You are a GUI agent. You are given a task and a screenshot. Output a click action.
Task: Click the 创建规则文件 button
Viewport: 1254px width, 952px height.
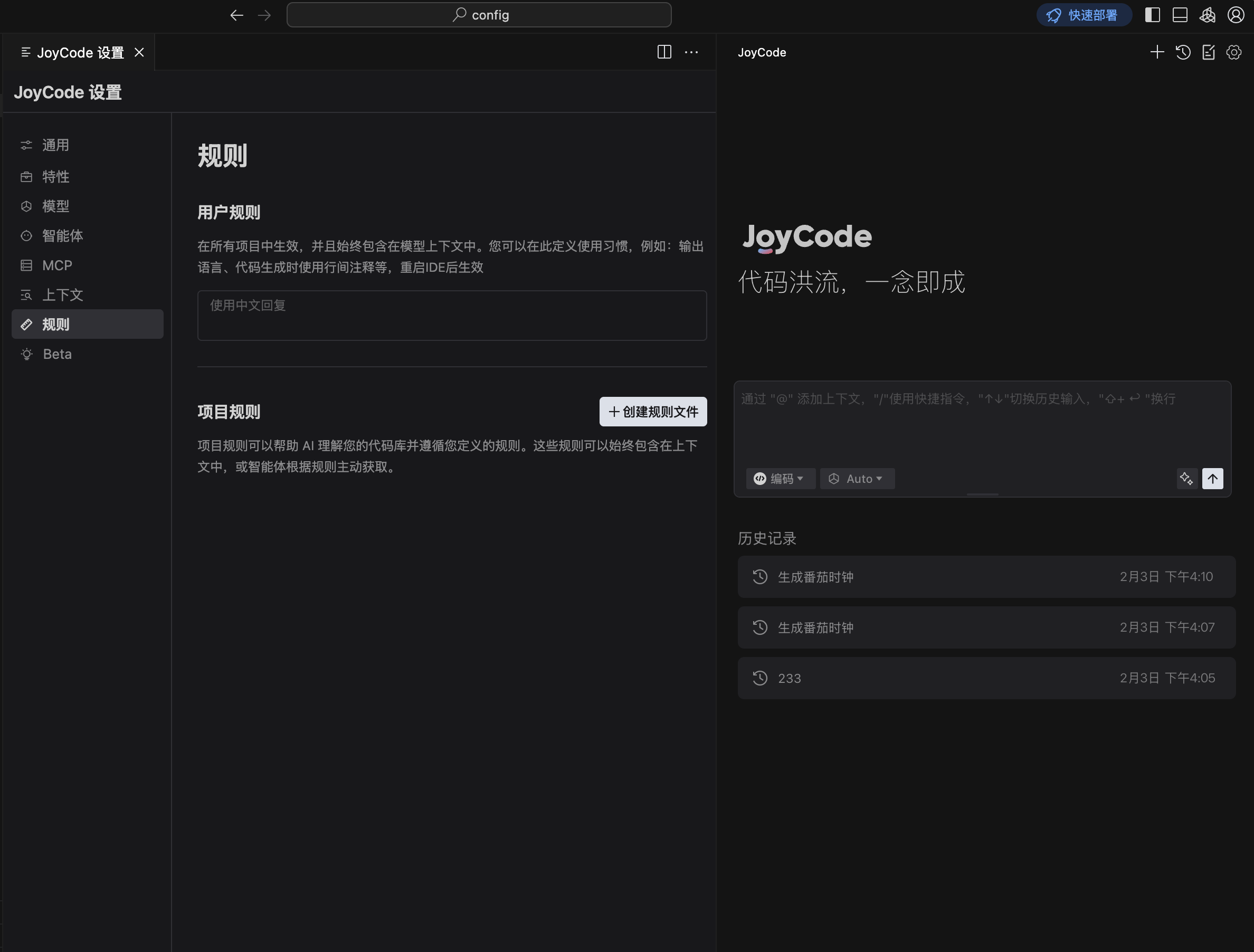(x=653, y=412)
